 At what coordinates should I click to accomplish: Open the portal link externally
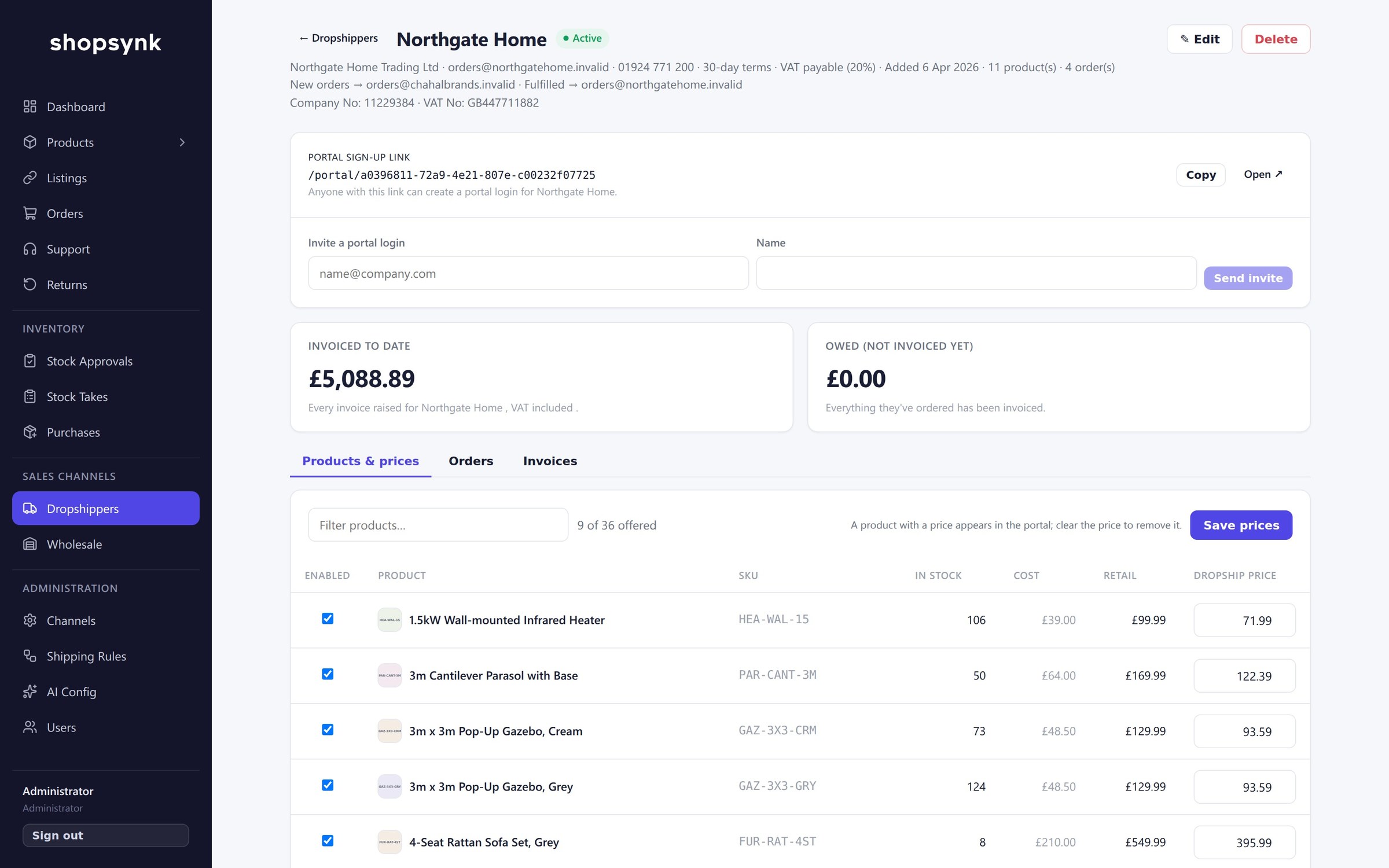point(1263,174)
